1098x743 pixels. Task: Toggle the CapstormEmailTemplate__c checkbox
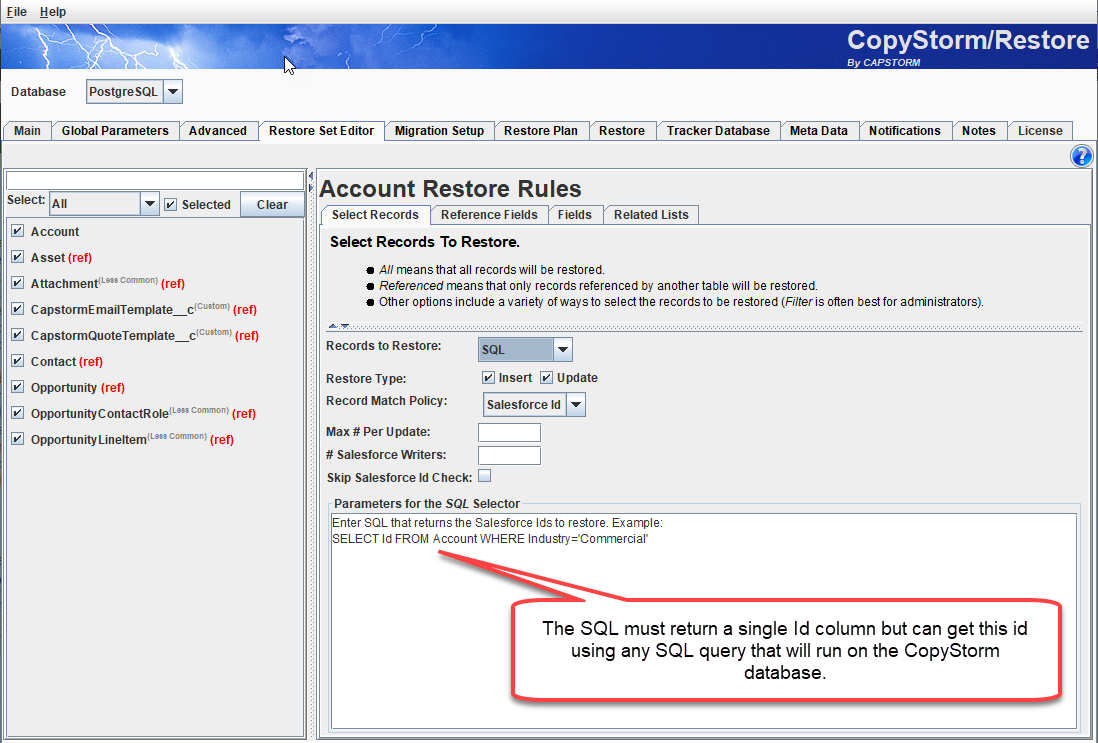click(x=18, y=308)
